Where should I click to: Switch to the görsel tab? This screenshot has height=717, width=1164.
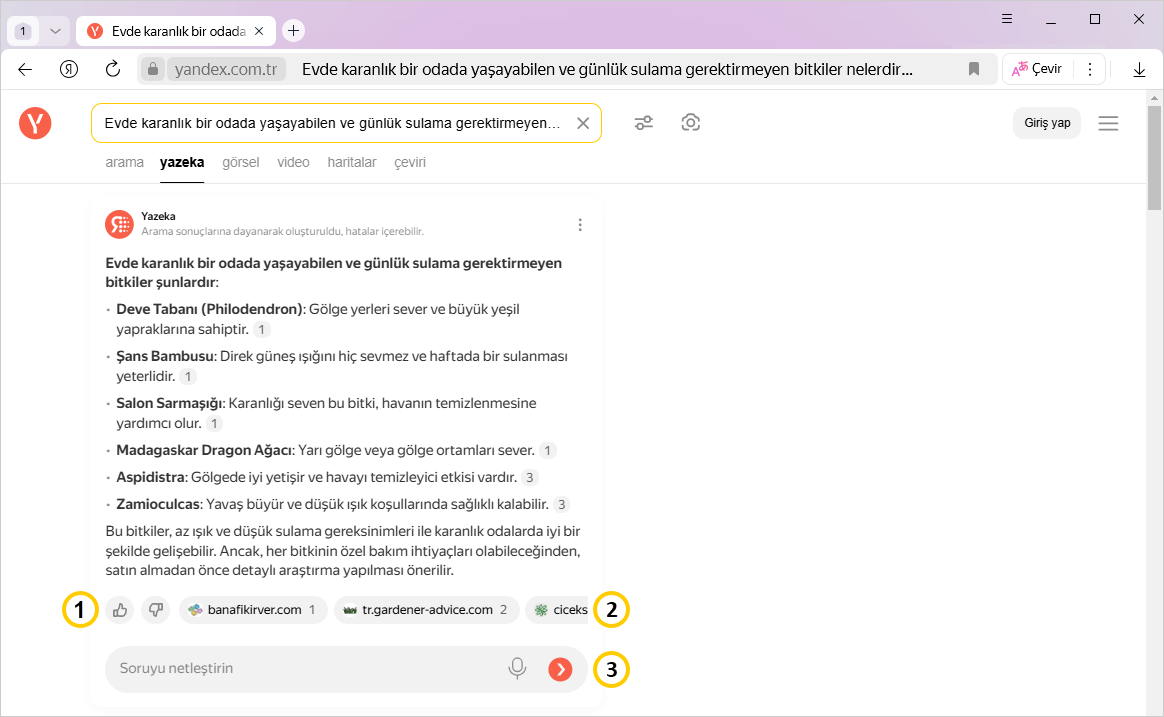(240, 162)
